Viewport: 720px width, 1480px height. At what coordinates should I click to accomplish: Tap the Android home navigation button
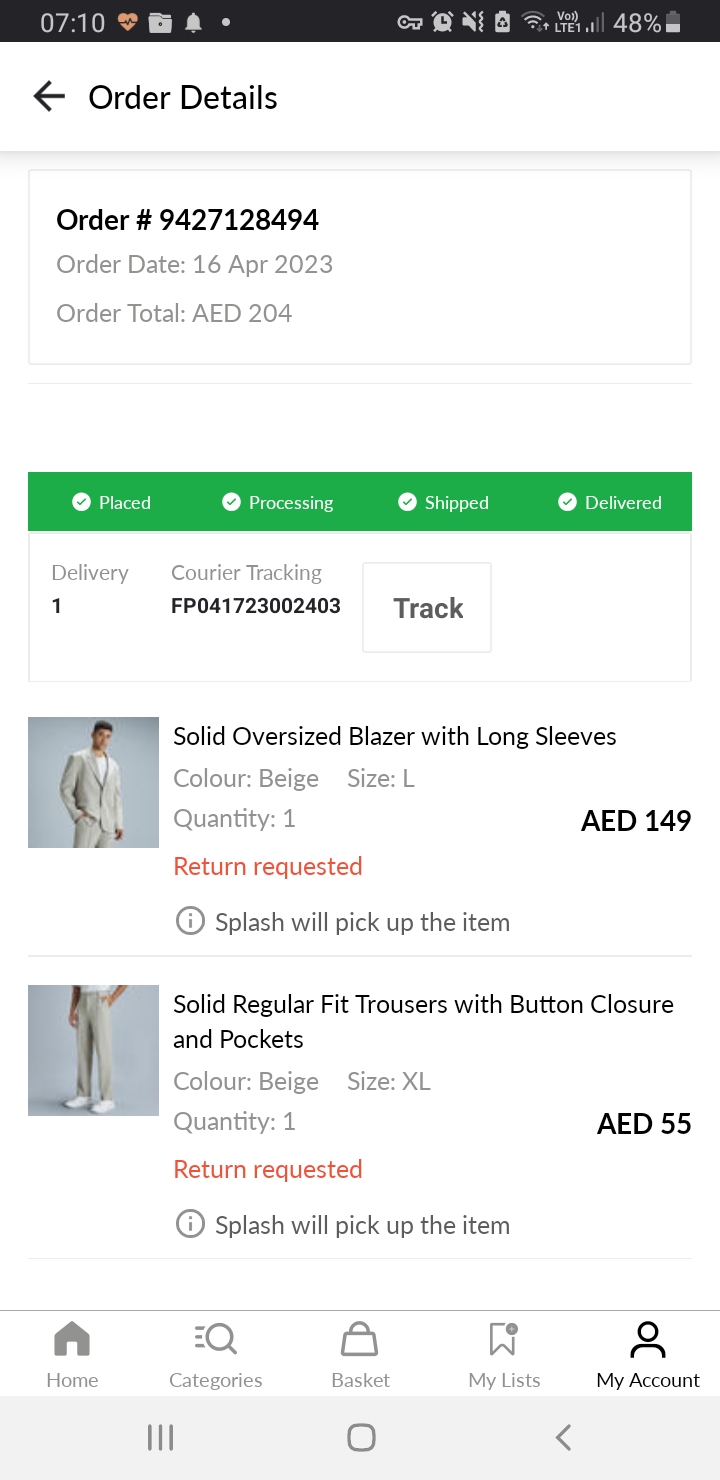coord(360,1437)
